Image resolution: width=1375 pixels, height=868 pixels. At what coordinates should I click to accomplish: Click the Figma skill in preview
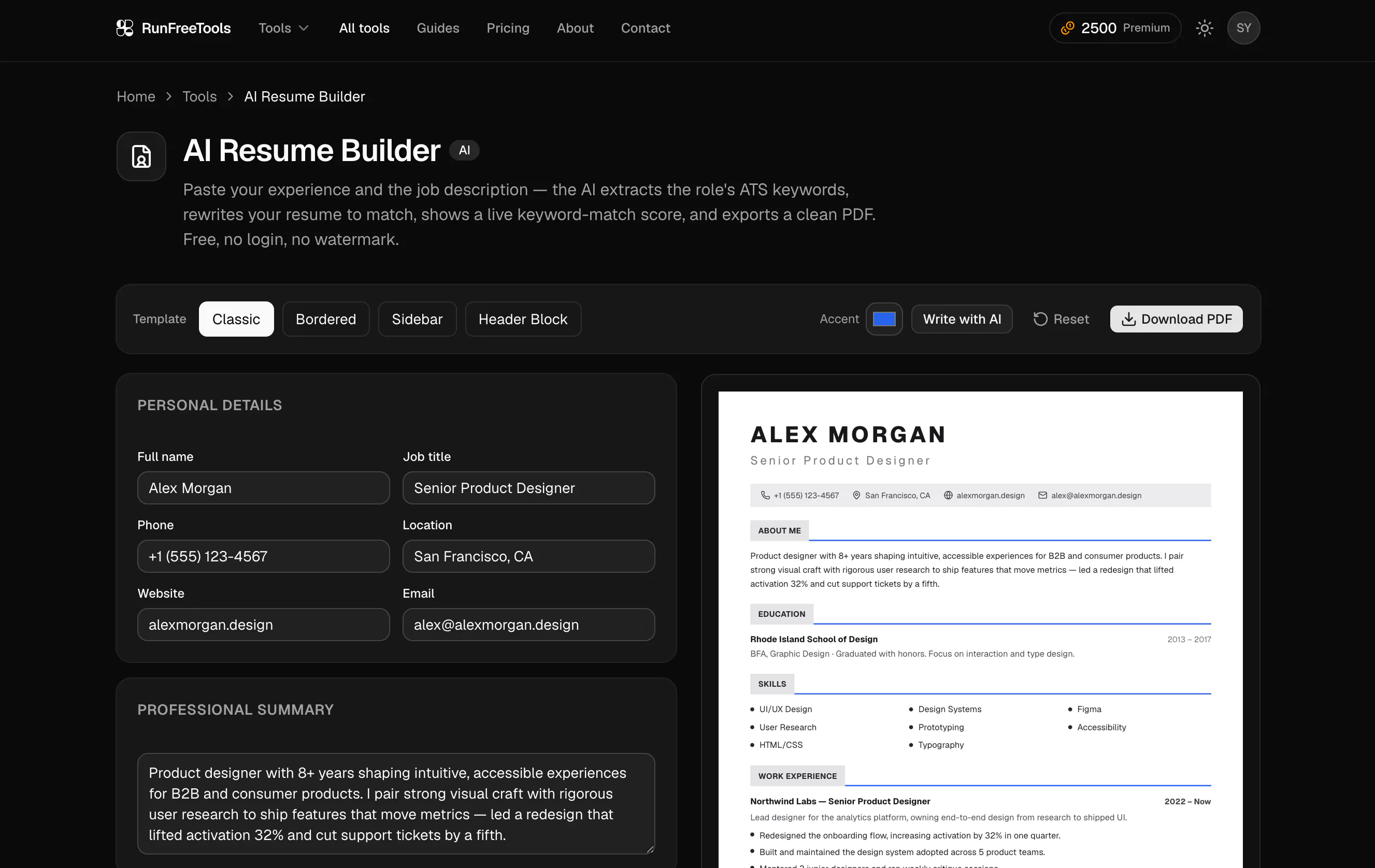coord(1089,710)
